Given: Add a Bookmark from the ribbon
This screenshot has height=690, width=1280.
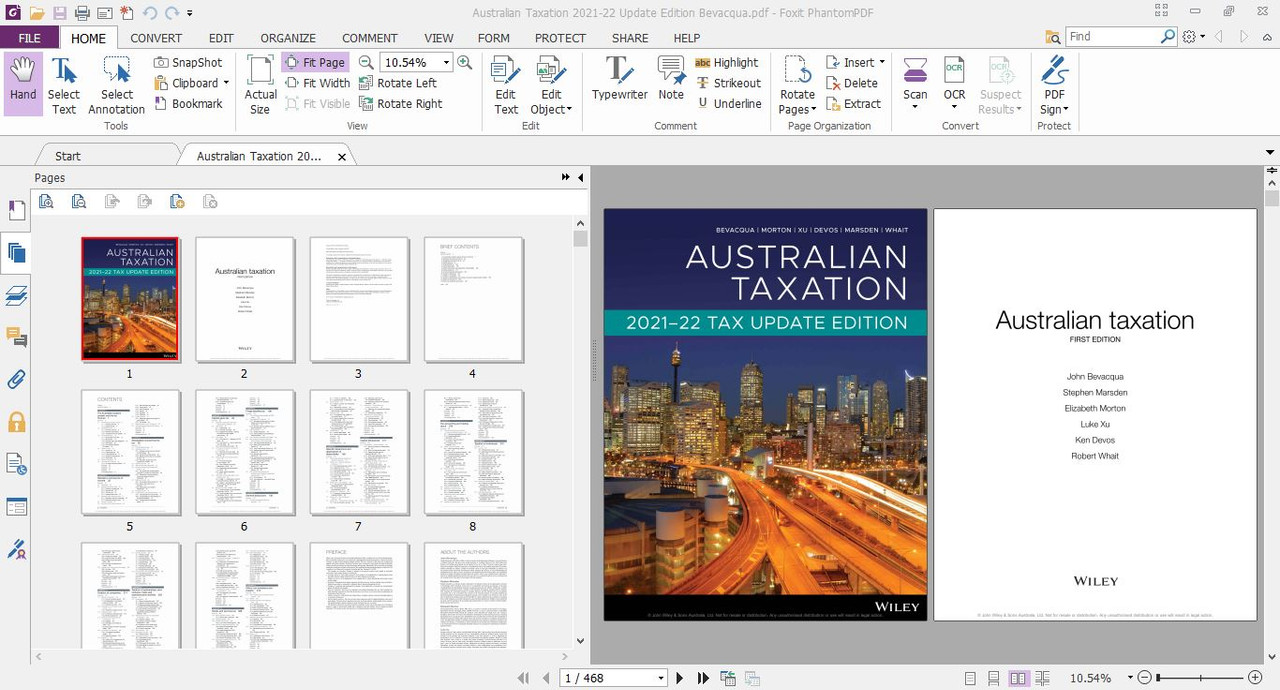Looking at the screenshot, I should (189, 103).
